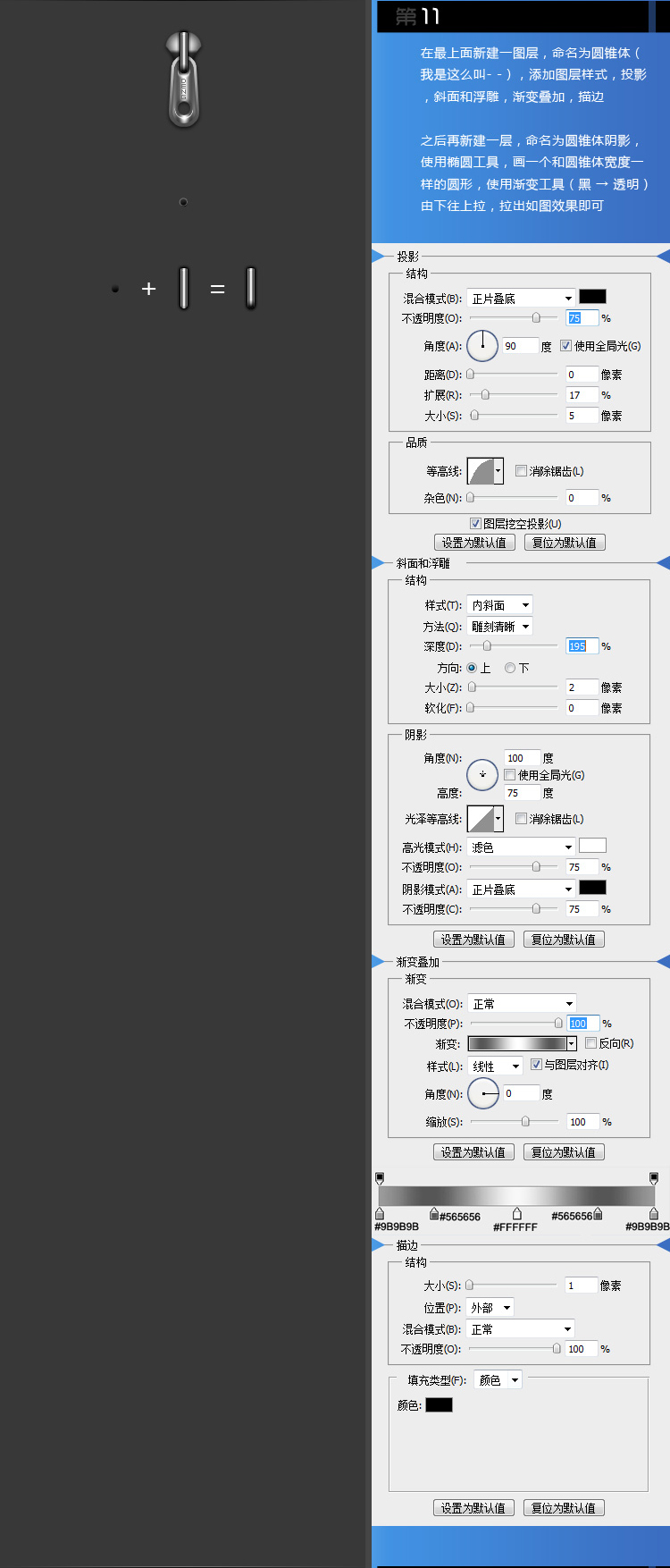This screenshot has width=670, height=1568.
Task: Open stroke blend mode dropdown 正常
Action: click(x=521, y=1329)
